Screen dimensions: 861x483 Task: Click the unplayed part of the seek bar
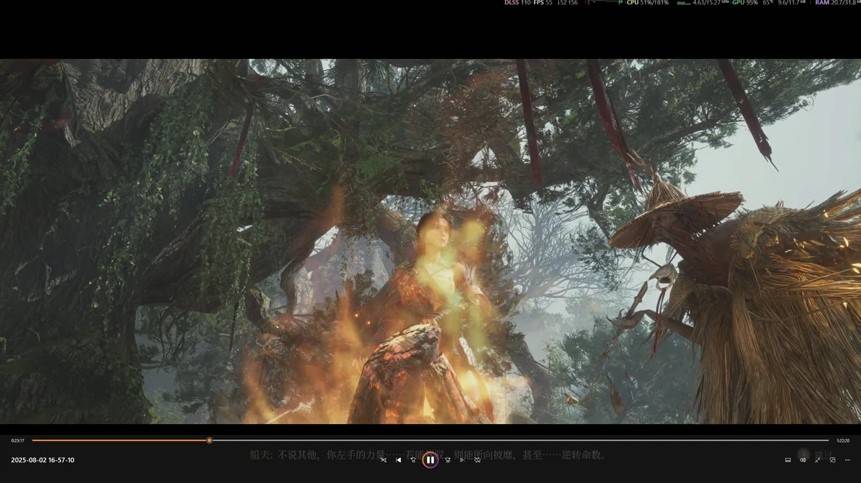520,440
